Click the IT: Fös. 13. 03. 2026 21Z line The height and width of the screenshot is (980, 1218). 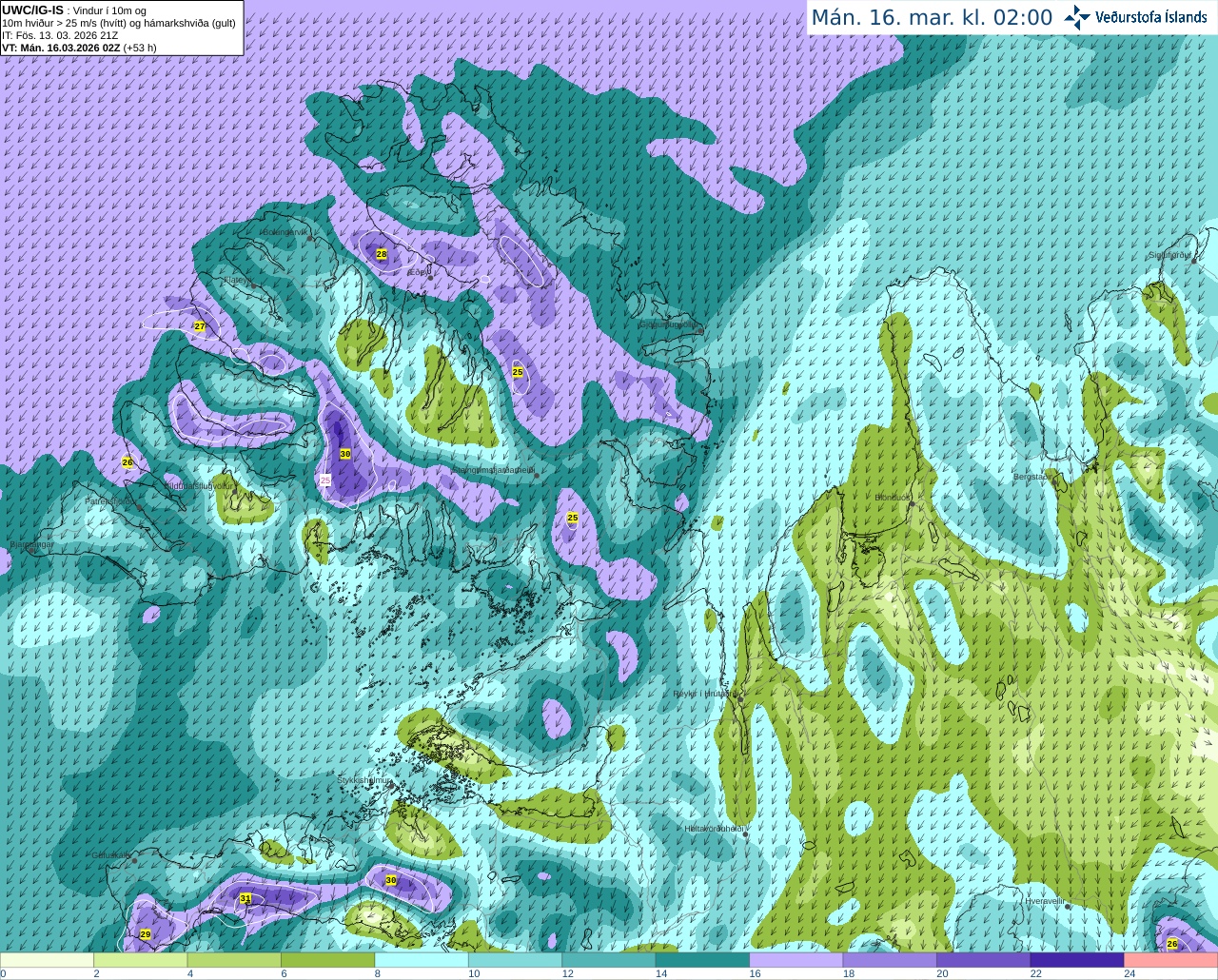pos(60,35)
